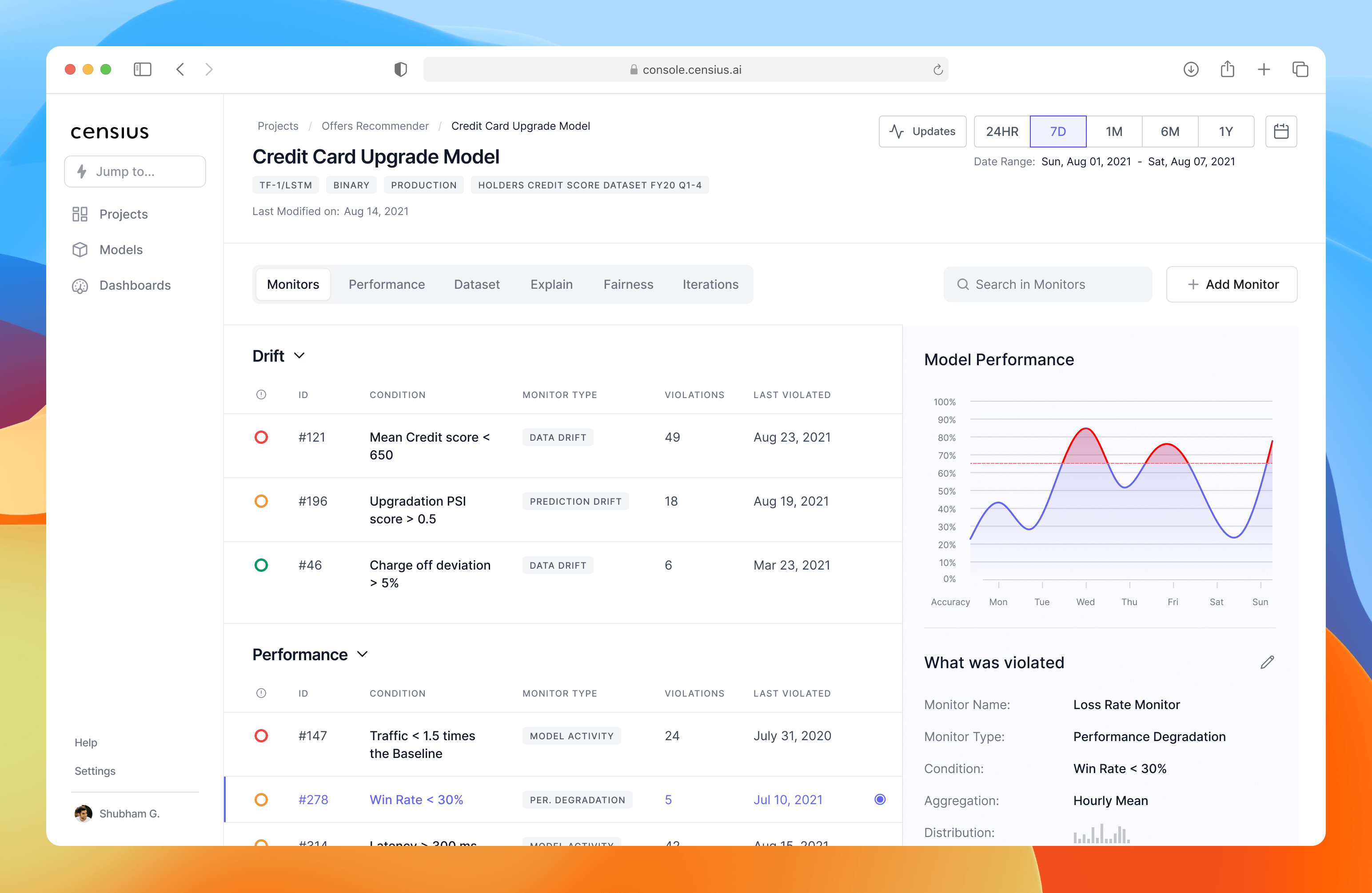The height and width of the screenshot is (893, 1372).
Task: Click the Jump to... field
Action: coord(135,171)
